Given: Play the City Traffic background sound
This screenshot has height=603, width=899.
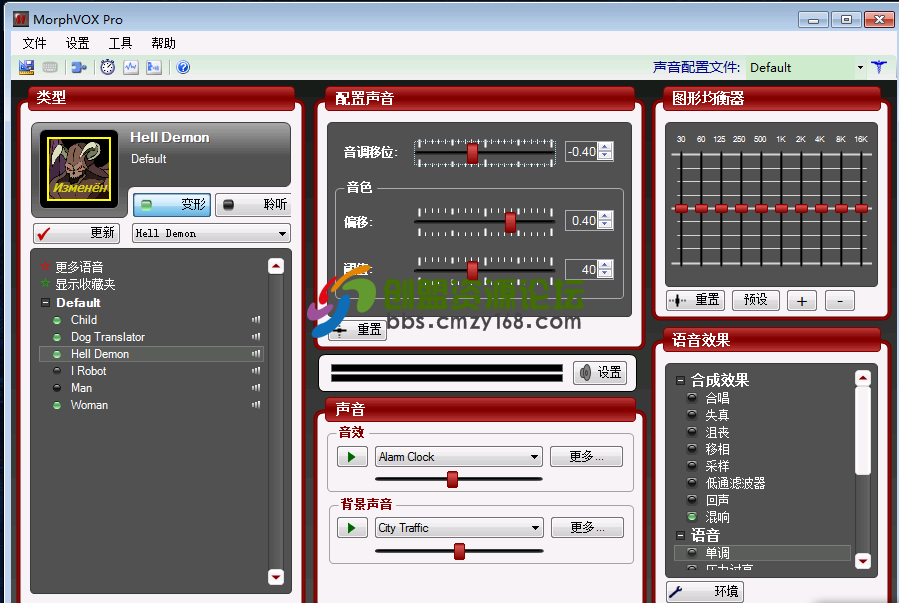Looking at the screenshot, I should click(x=352, y=528).
